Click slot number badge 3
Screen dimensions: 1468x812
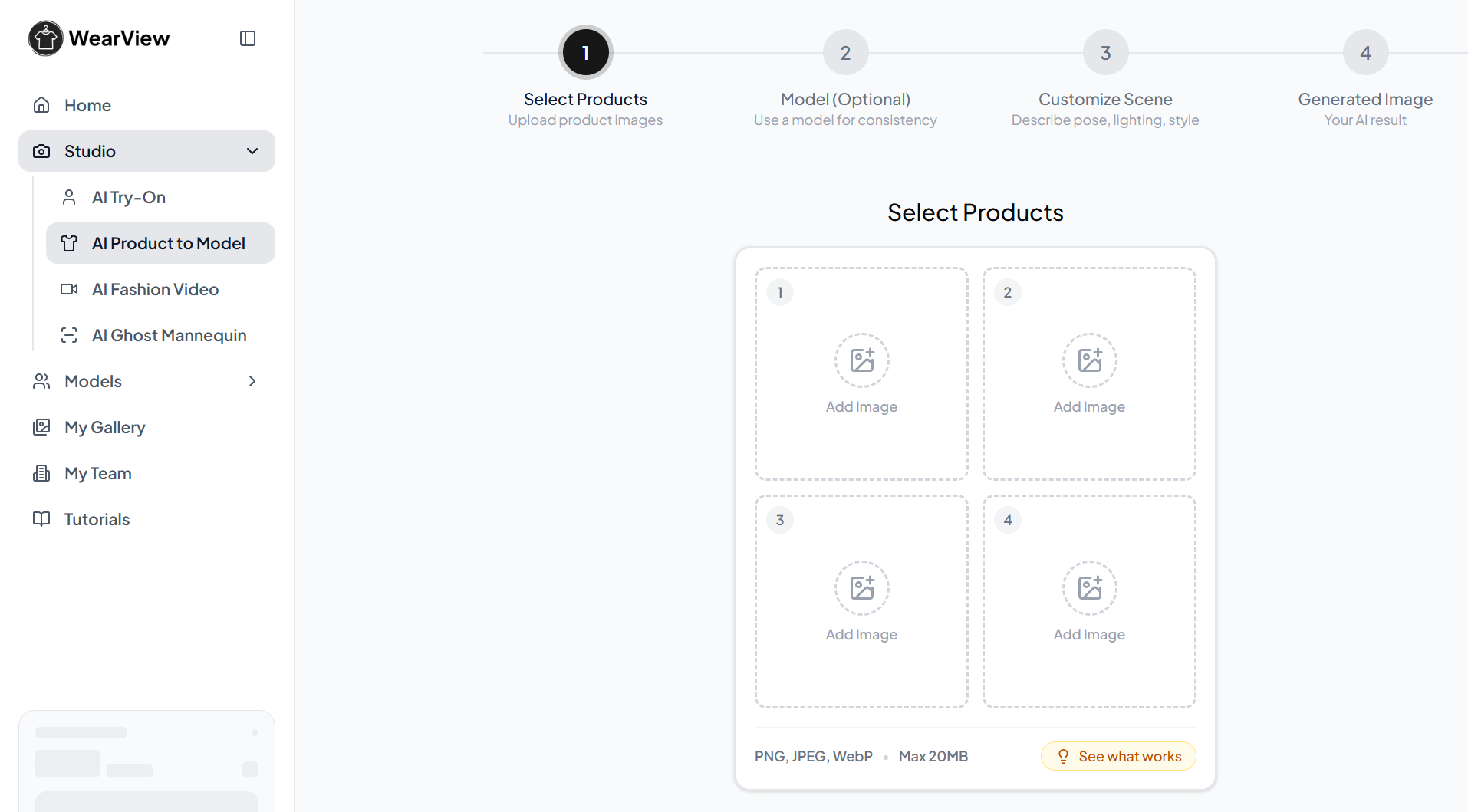(780, 520)
